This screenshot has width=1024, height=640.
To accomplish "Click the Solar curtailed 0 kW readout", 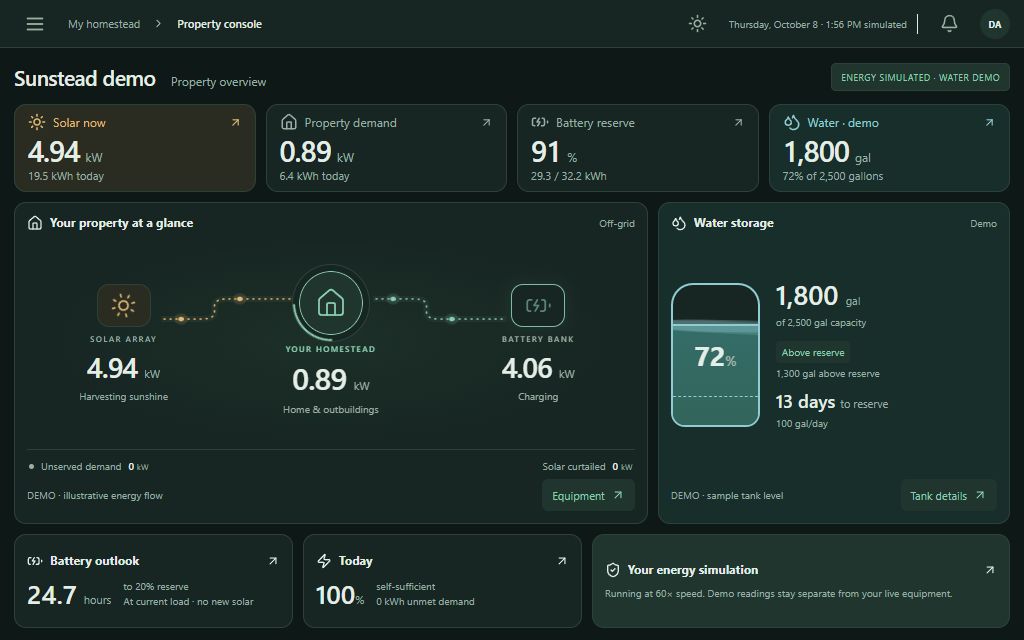I will click(x=587, y=467).
